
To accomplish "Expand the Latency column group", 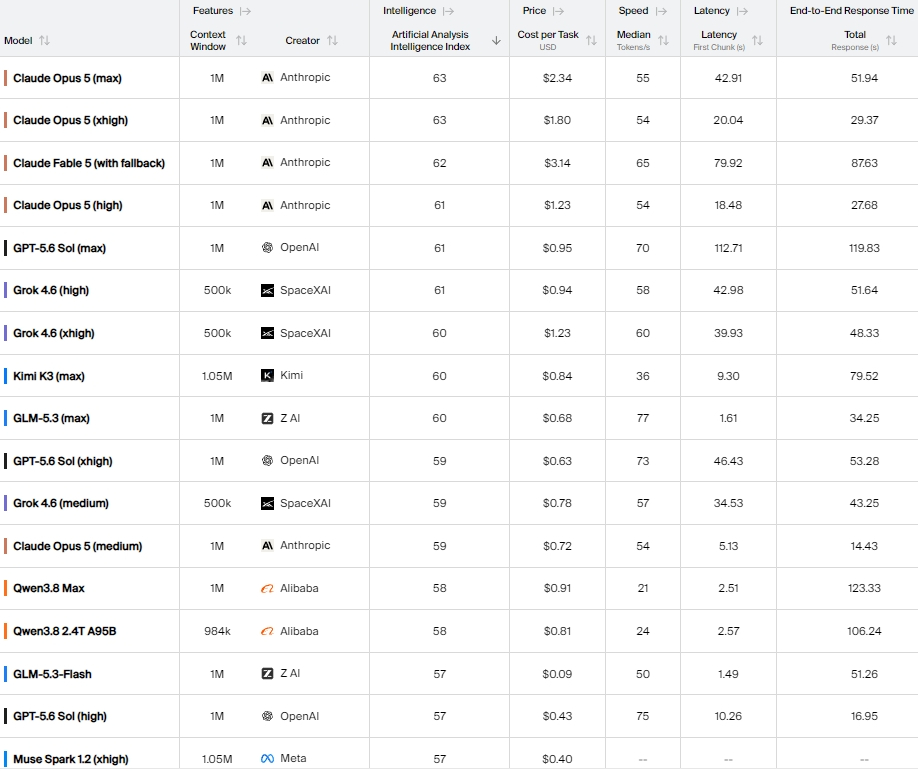I will tap(742, 11).
